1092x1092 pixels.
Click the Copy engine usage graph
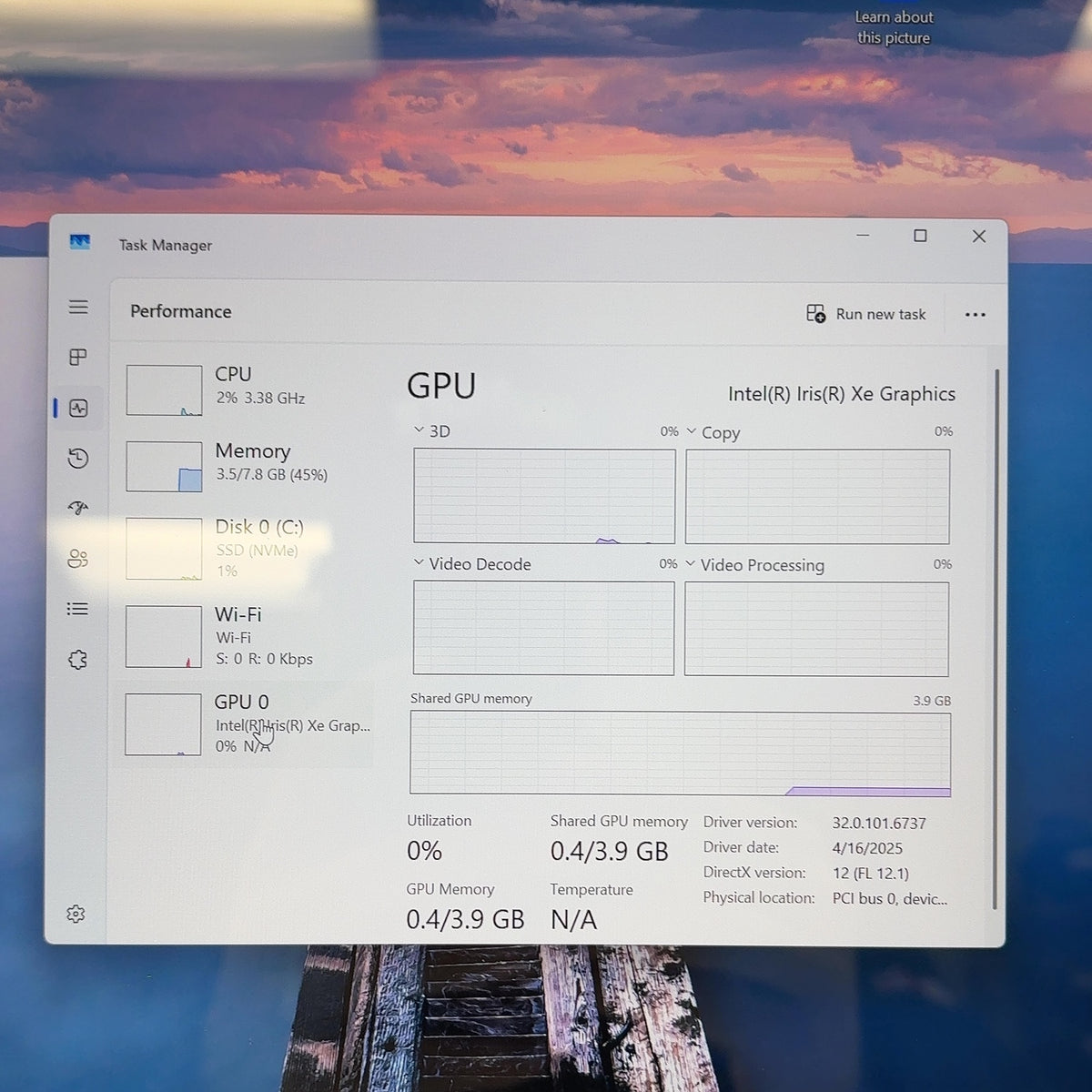[x=817, y=497]
